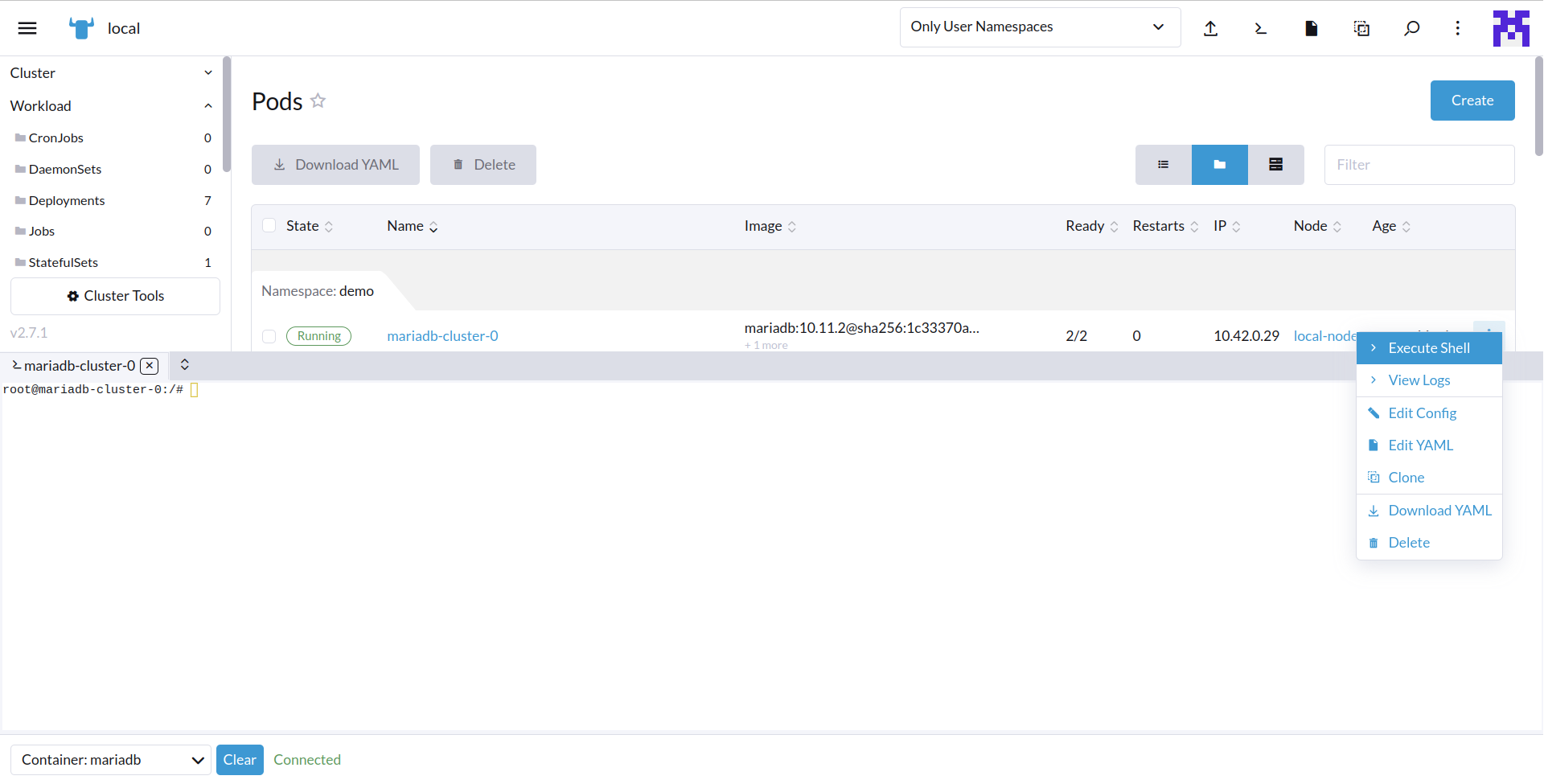
Task: Open the Only User Namespaces dropdown
Action: pyautogui.click(x=1039, y=27)
